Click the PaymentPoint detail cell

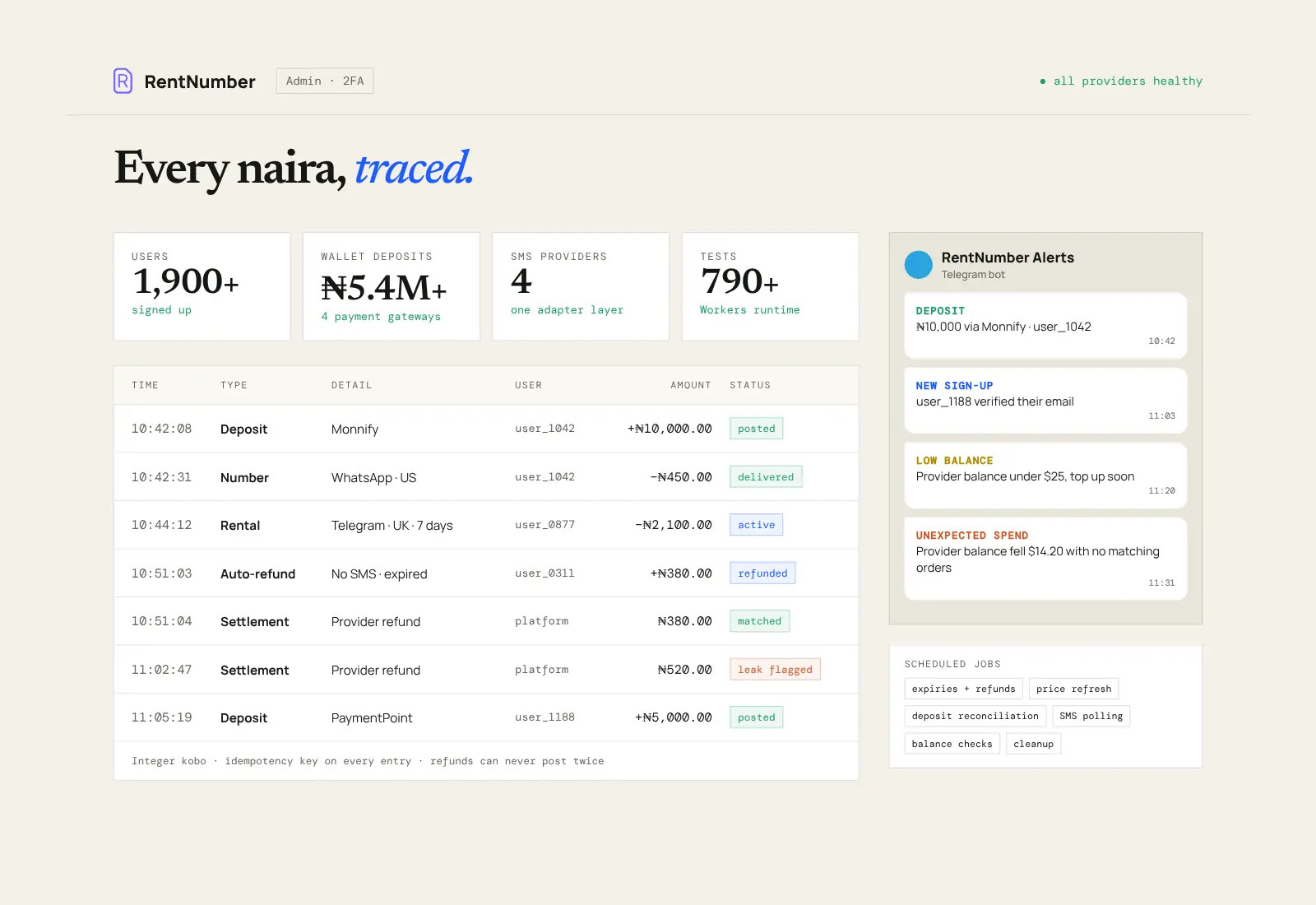click(372, 718)
